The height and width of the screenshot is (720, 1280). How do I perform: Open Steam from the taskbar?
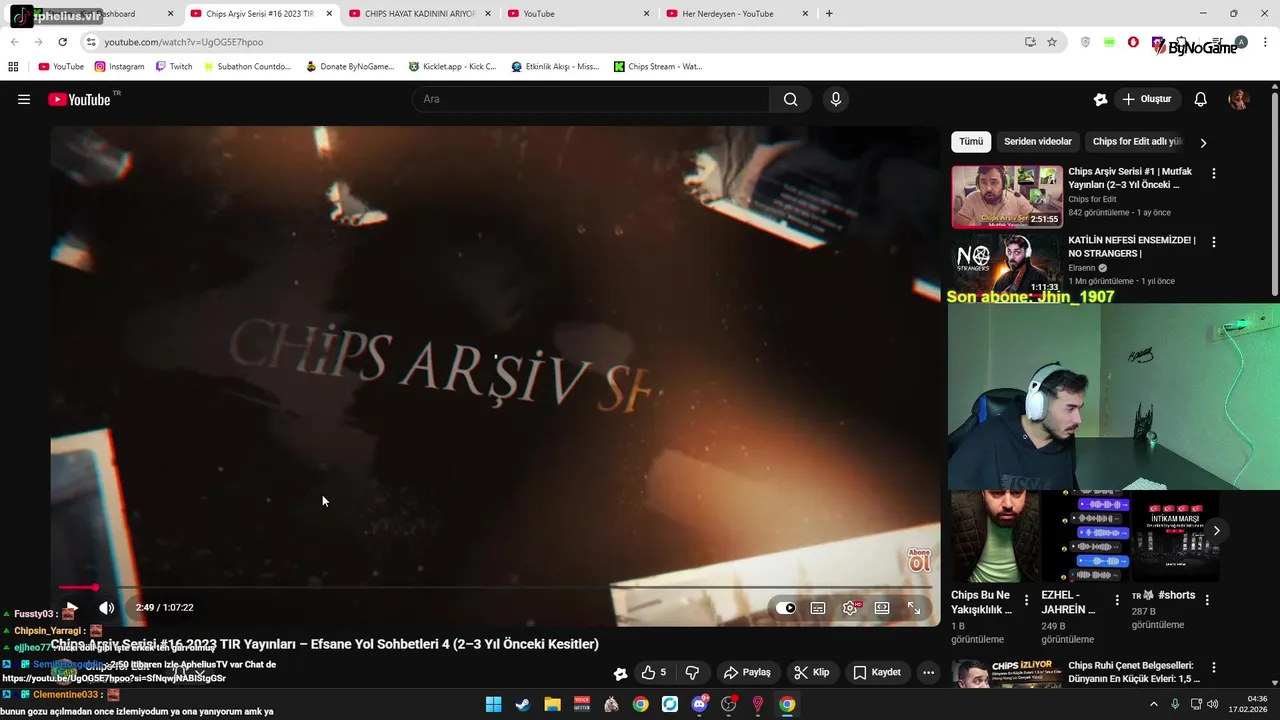coord(522,704)
